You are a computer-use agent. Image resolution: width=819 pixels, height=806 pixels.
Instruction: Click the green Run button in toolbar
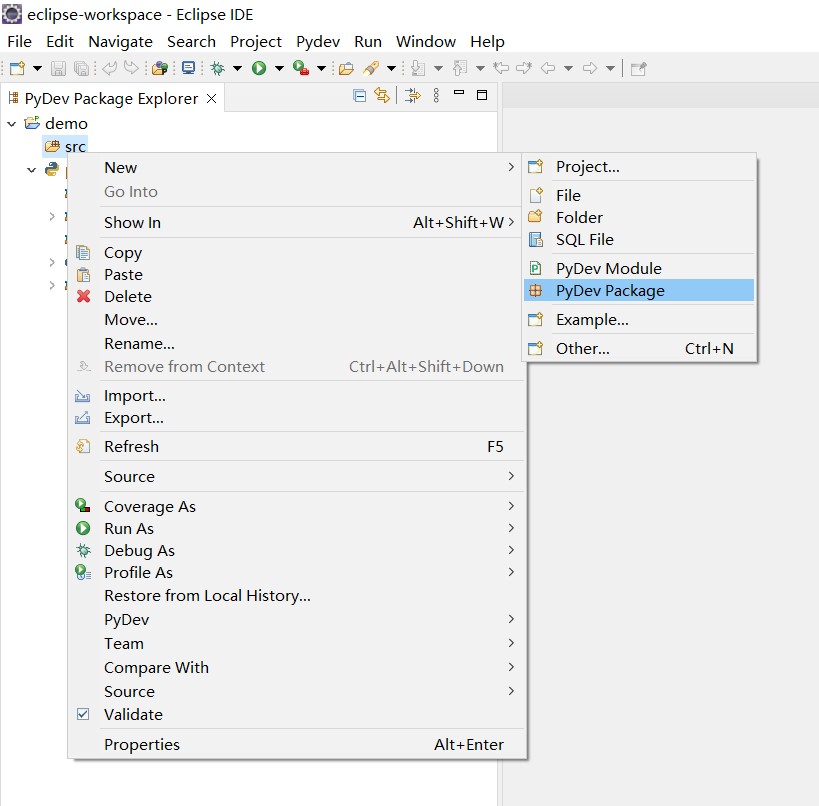(x=259, y=68)
